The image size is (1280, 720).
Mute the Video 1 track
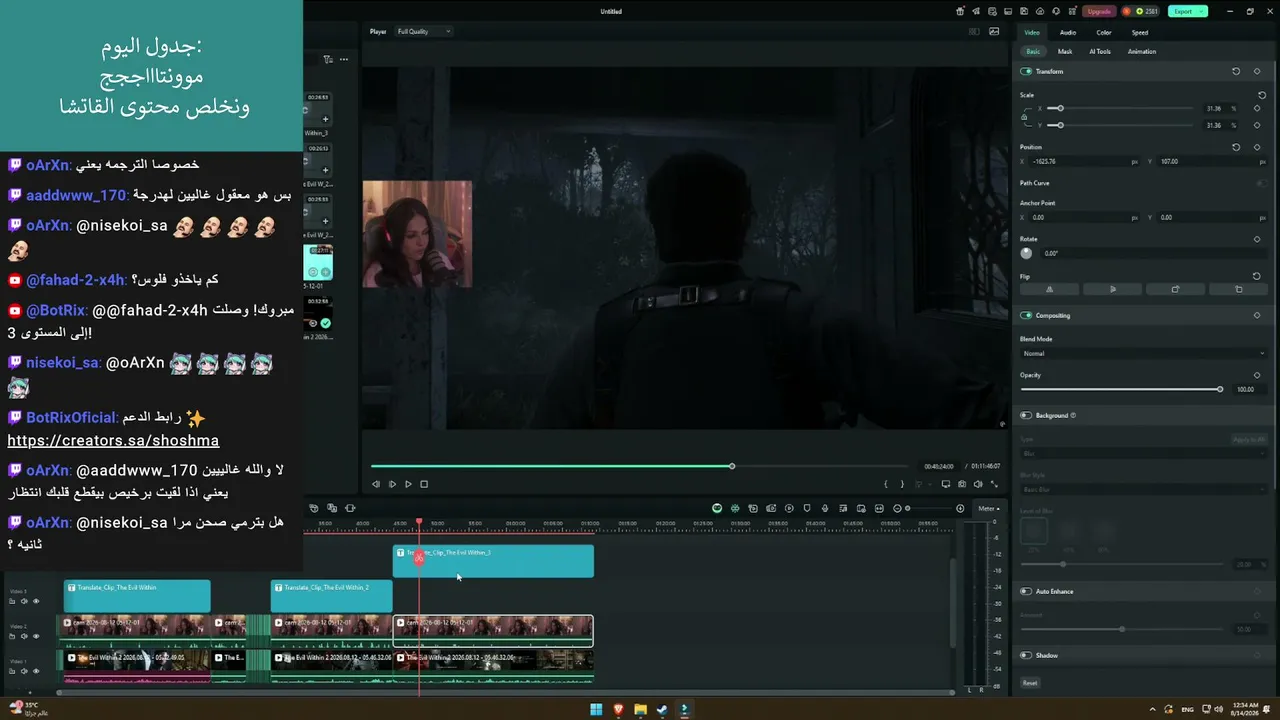(x=24, y=671)
